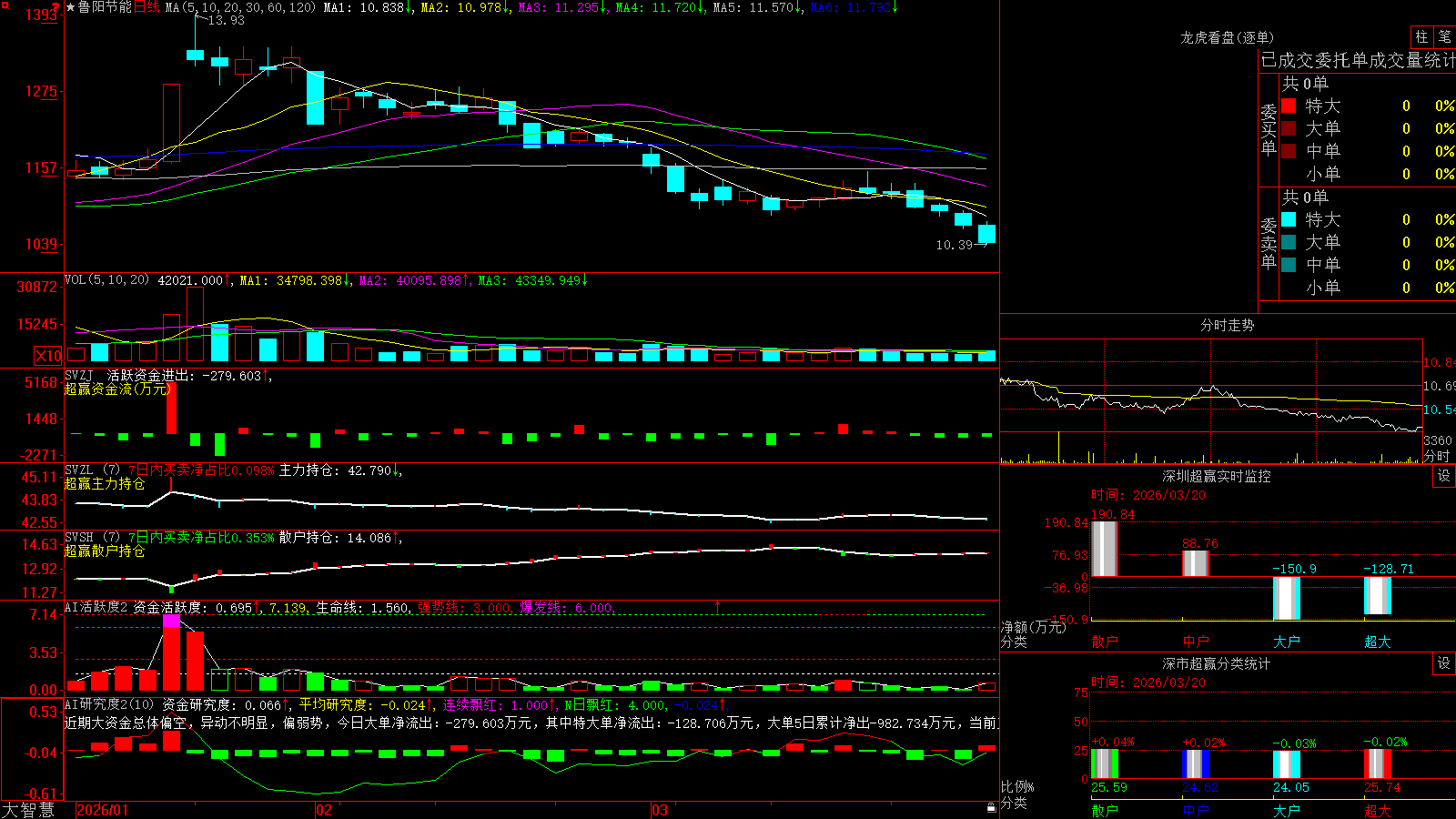Click the yellow 超赢资金流(万元) label
This screenshot has width=1456, height=819.
117,389
